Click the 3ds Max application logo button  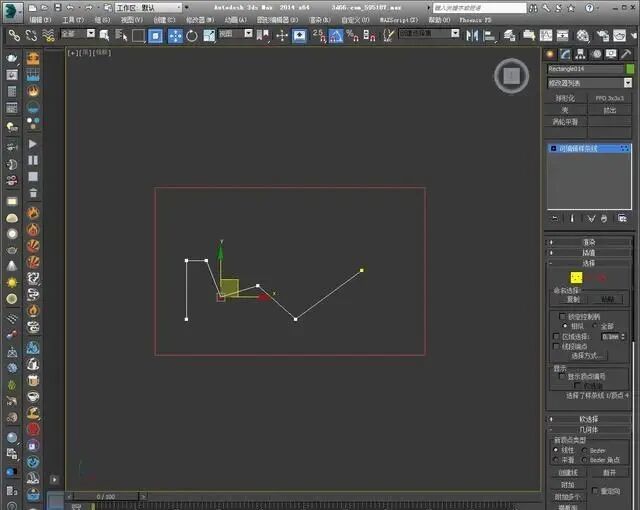click(13, 12)
